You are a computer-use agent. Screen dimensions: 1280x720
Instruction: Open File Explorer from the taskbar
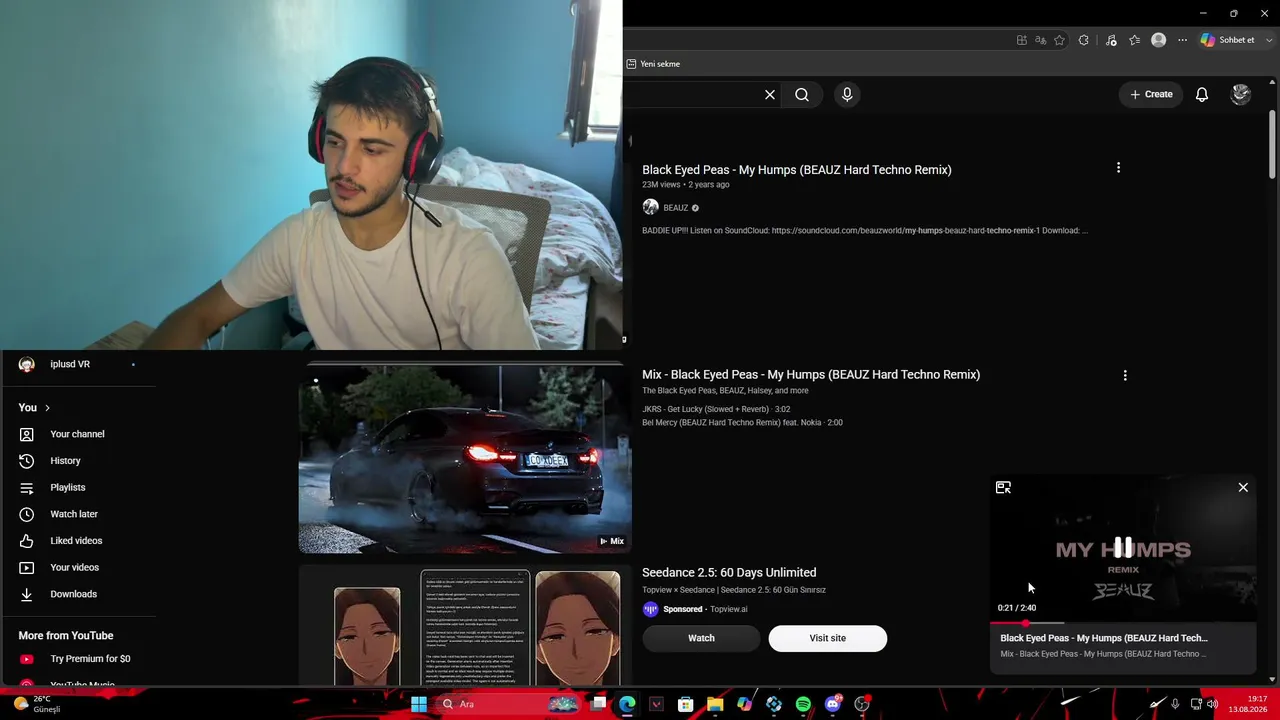pos(715,704)
